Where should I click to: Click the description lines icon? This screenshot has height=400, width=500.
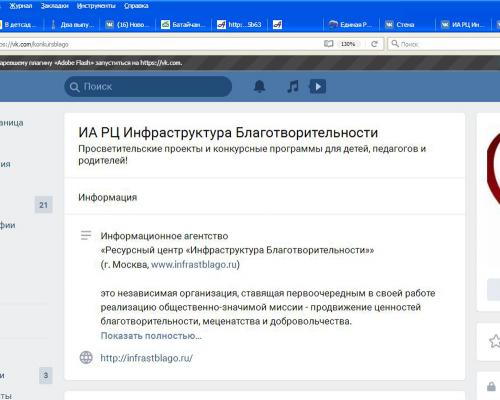(86, 235)
